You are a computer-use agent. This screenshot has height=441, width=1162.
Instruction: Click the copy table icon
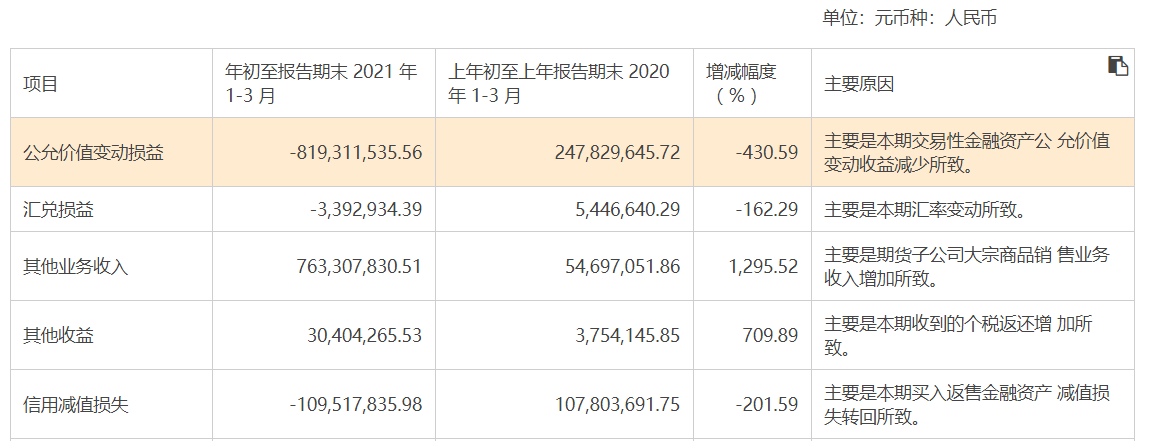pyautogui.click(x=1118, y=66)
